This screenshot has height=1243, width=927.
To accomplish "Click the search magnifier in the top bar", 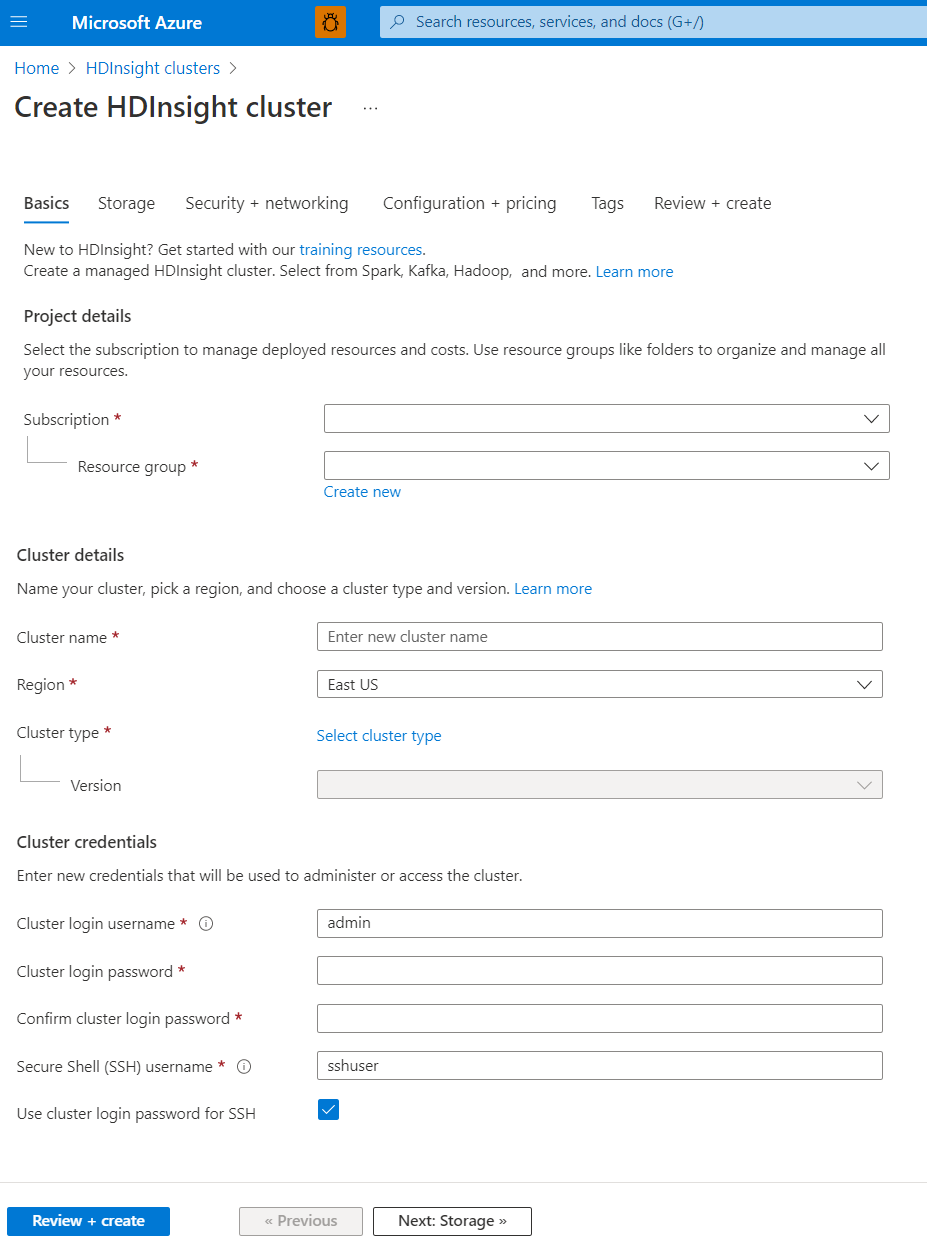I will tap(397, 21).
